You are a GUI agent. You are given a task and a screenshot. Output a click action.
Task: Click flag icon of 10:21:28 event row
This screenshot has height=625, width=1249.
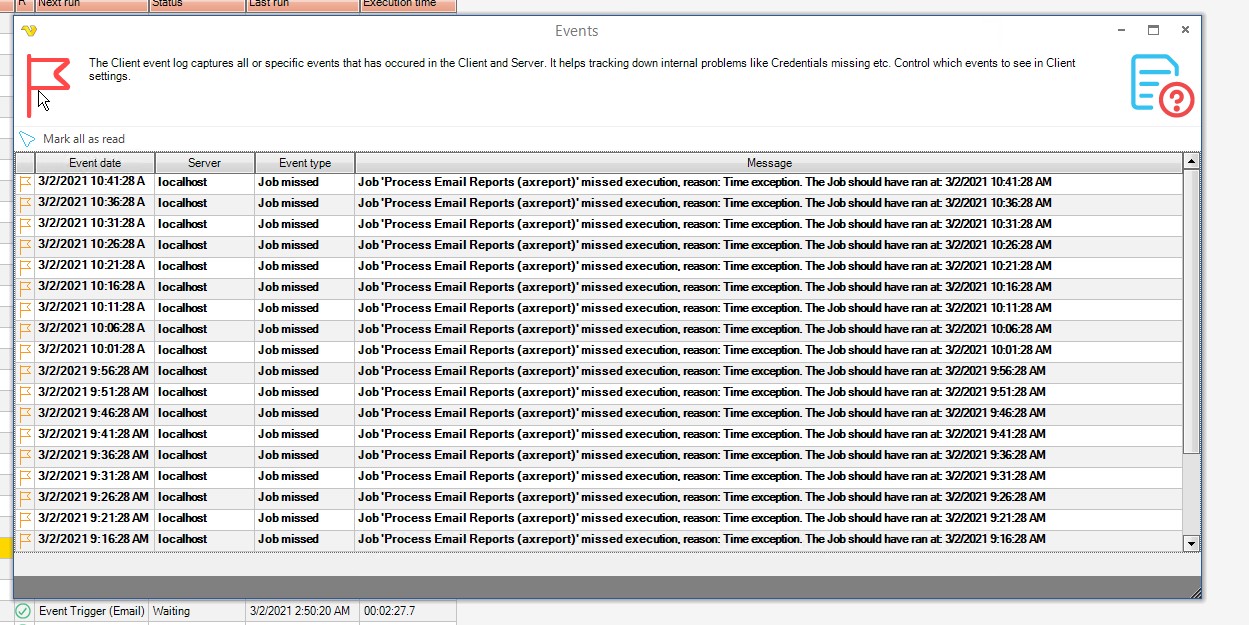pos(25,267)
